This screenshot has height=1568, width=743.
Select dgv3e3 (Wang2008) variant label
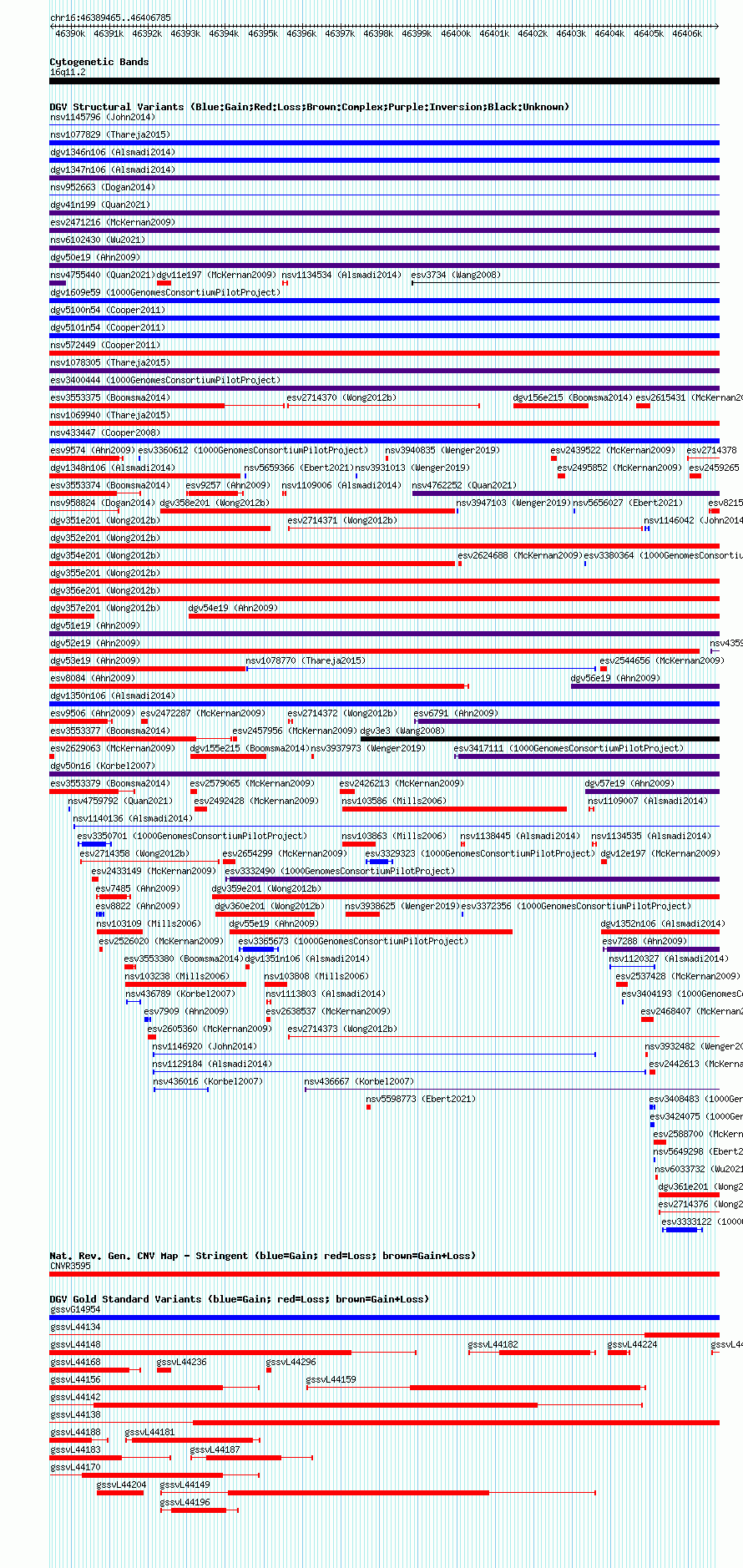pyautogui.click(x=402, y=731)
